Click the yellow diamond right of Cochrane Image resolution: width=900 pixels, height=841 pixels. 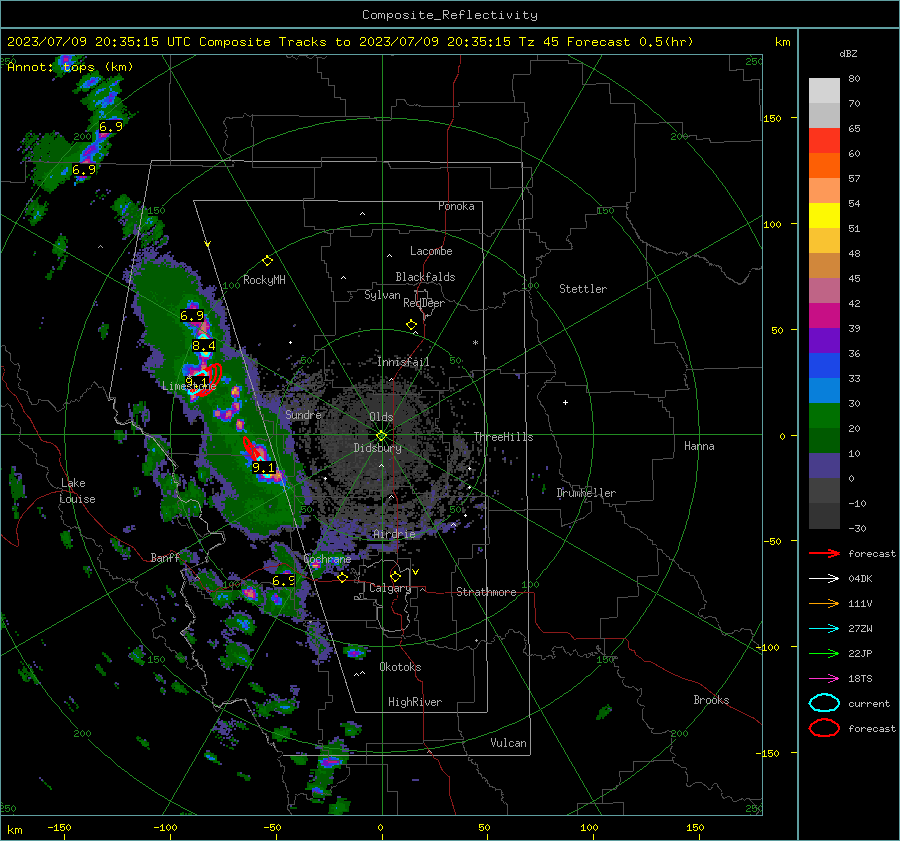pyautogui.click(x=342, y=577)
